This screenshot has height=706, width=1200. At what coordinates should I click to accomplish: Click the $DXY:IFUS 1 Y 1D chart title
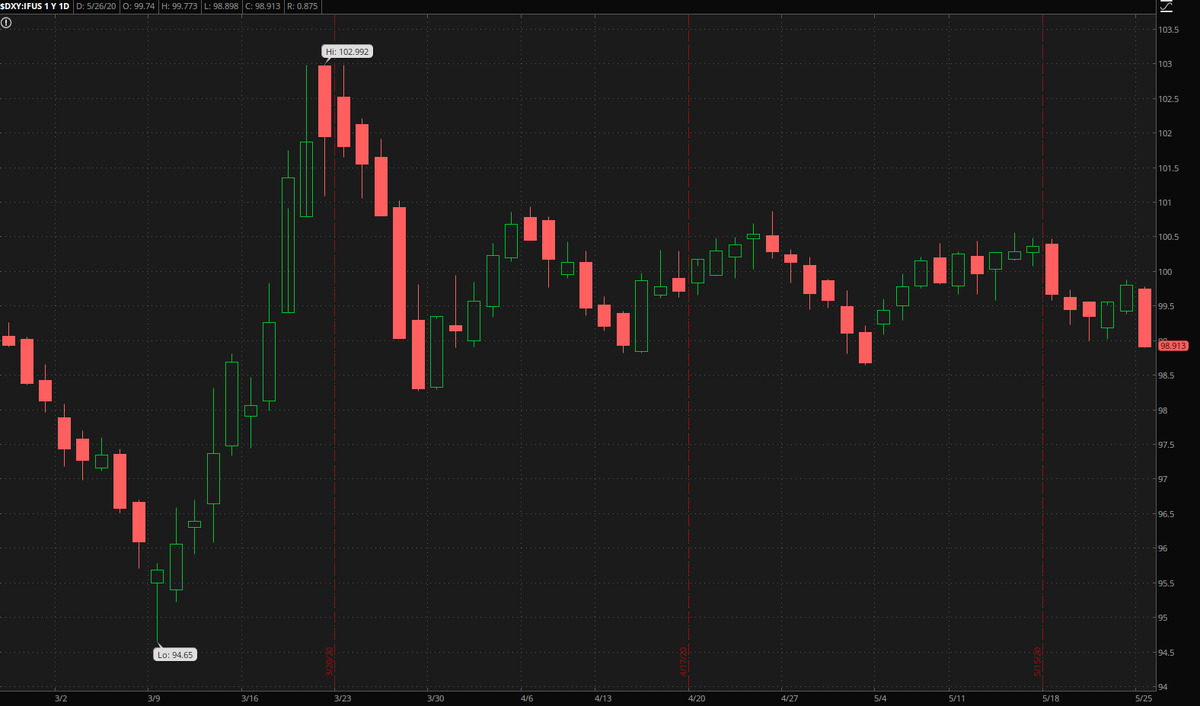coord(36,7)
